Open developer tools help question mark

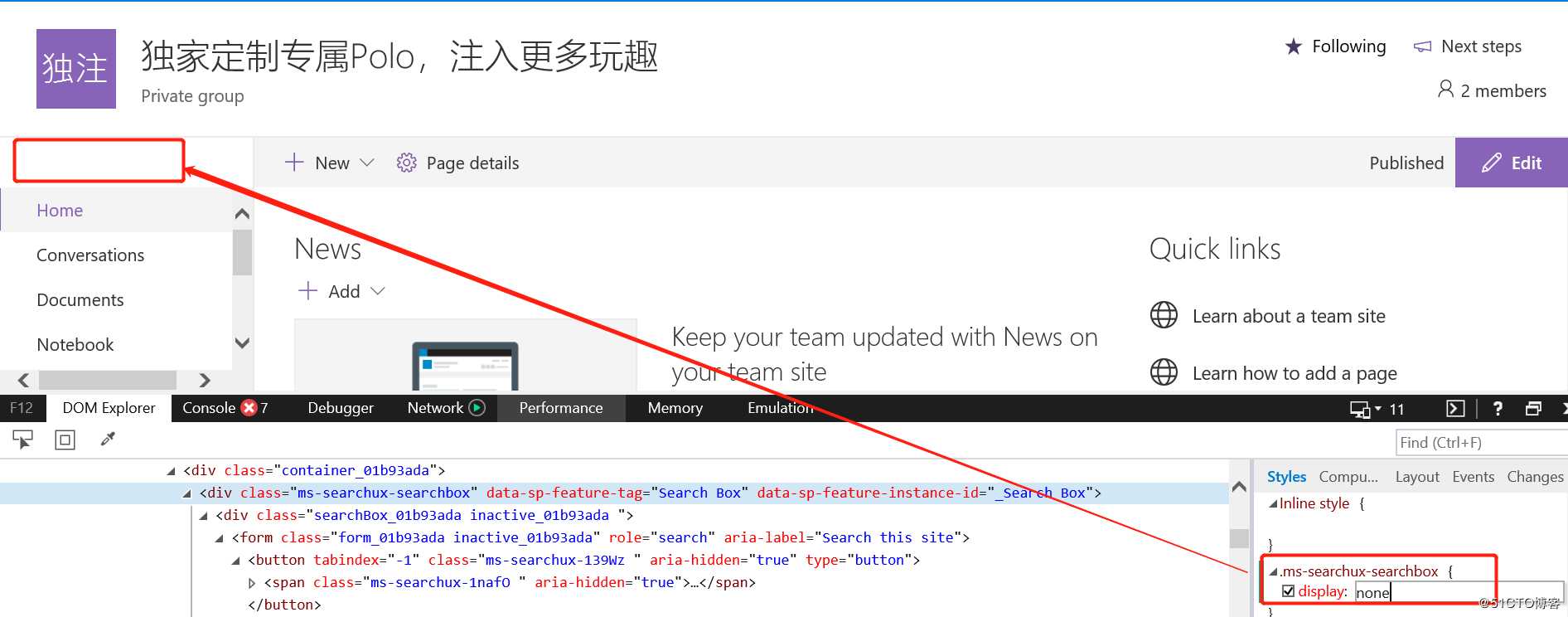(x=1497, y=408)
